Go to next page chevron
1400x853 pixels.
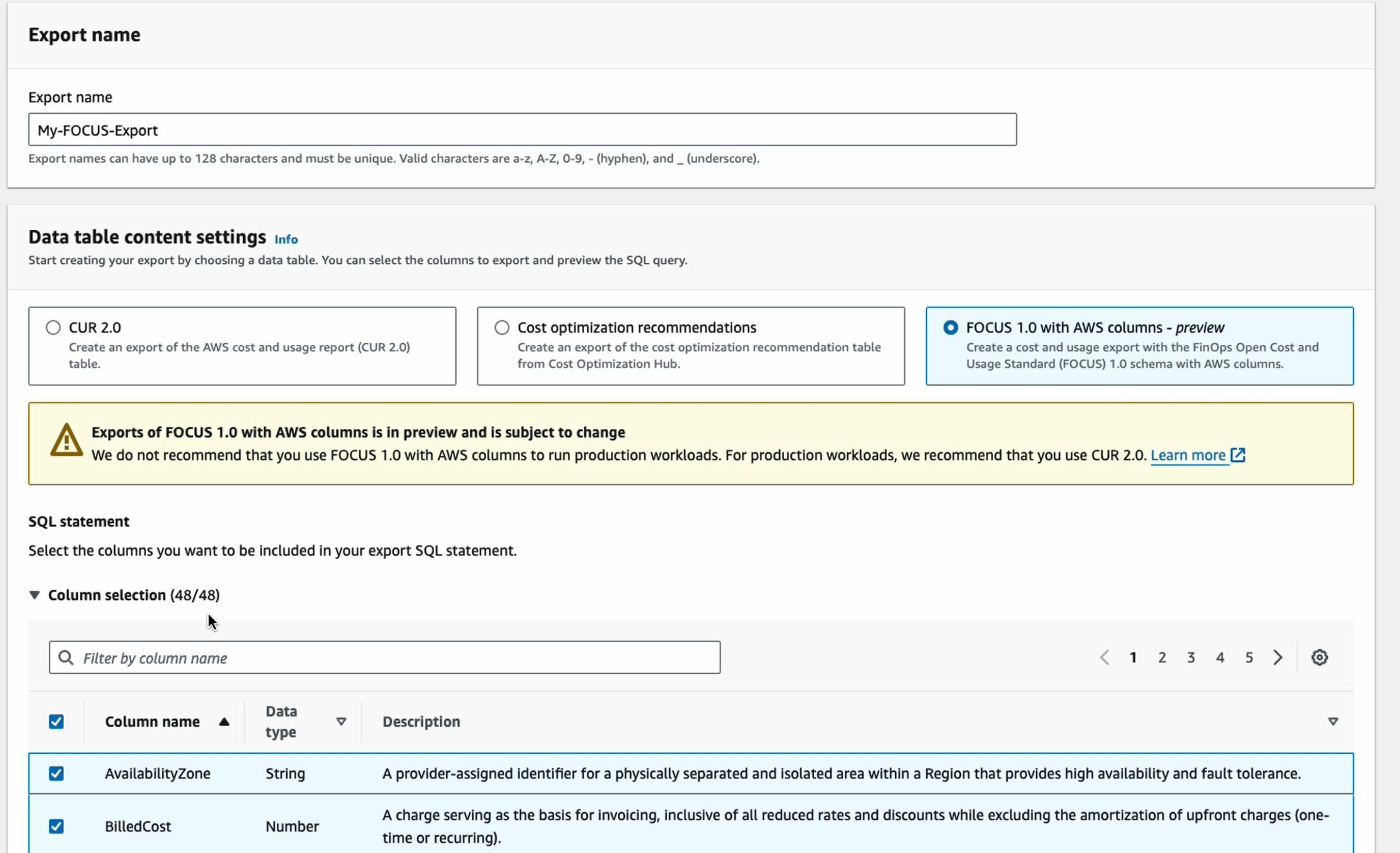tap(1278, 658)
